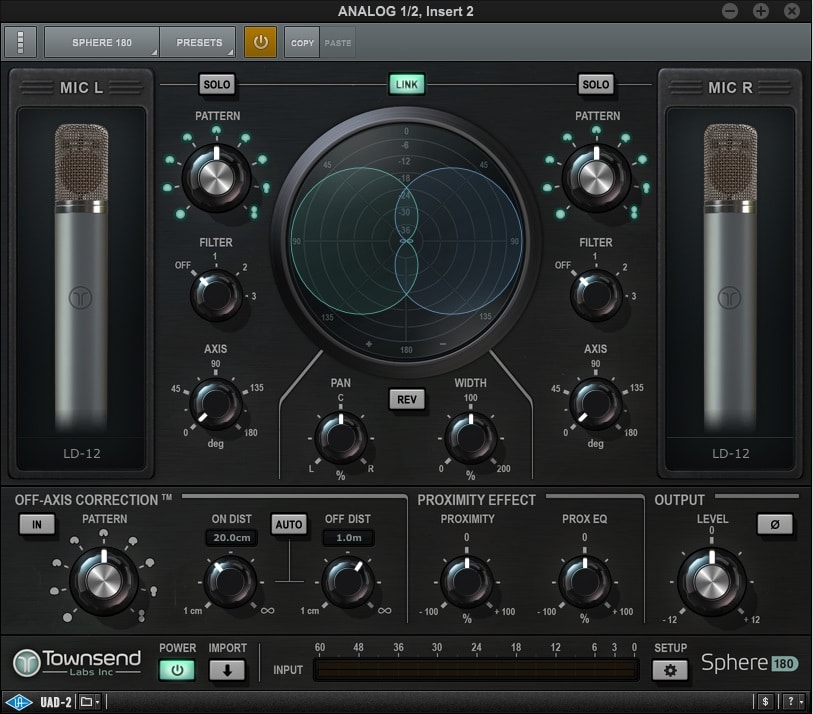This screenshot has width=813, height=714.
Task: Click the MIC R microphone image
Action: pos(730,277)
